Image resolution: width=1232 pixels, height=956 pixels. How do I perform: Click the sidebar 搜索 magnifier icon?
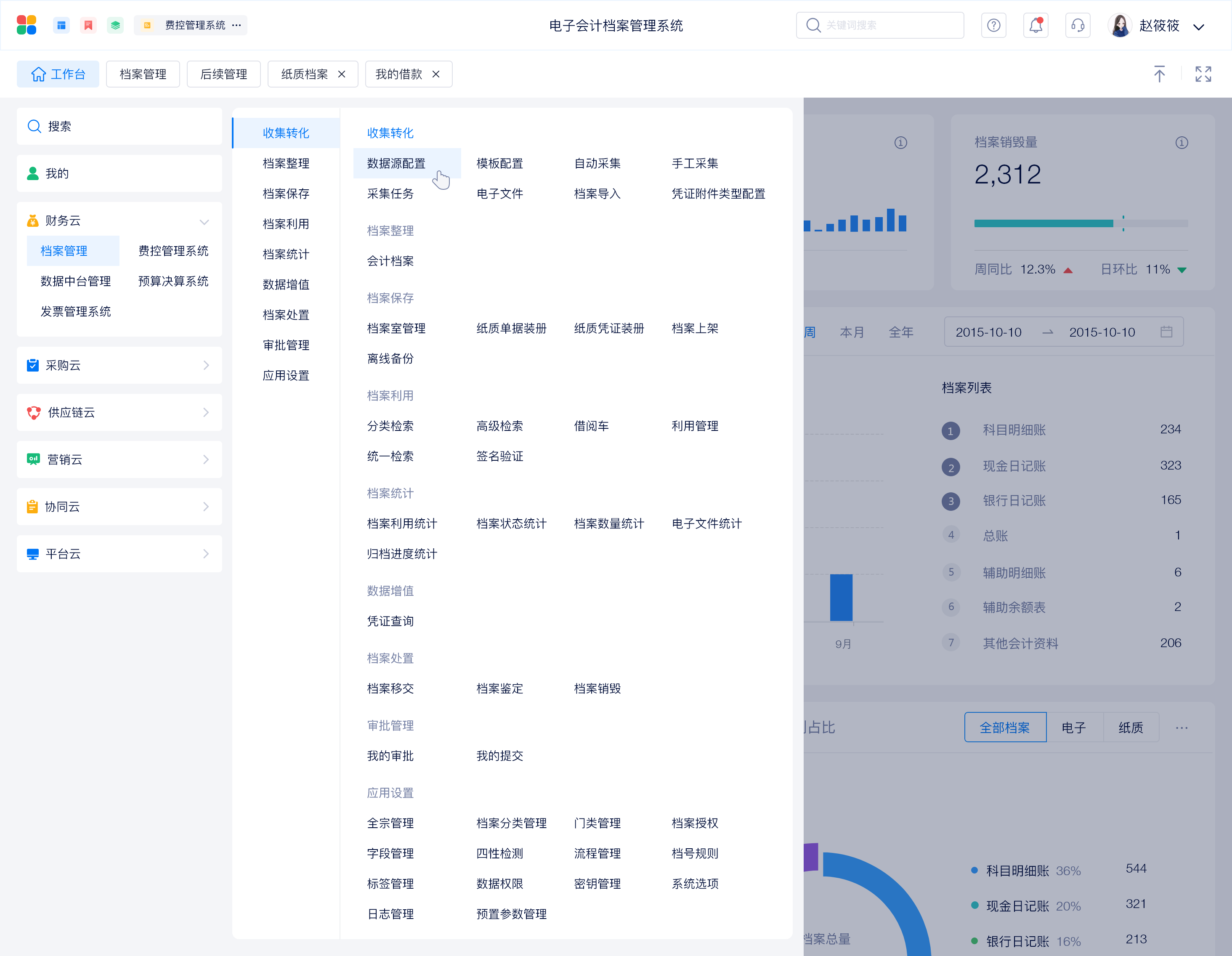point(35,126)
